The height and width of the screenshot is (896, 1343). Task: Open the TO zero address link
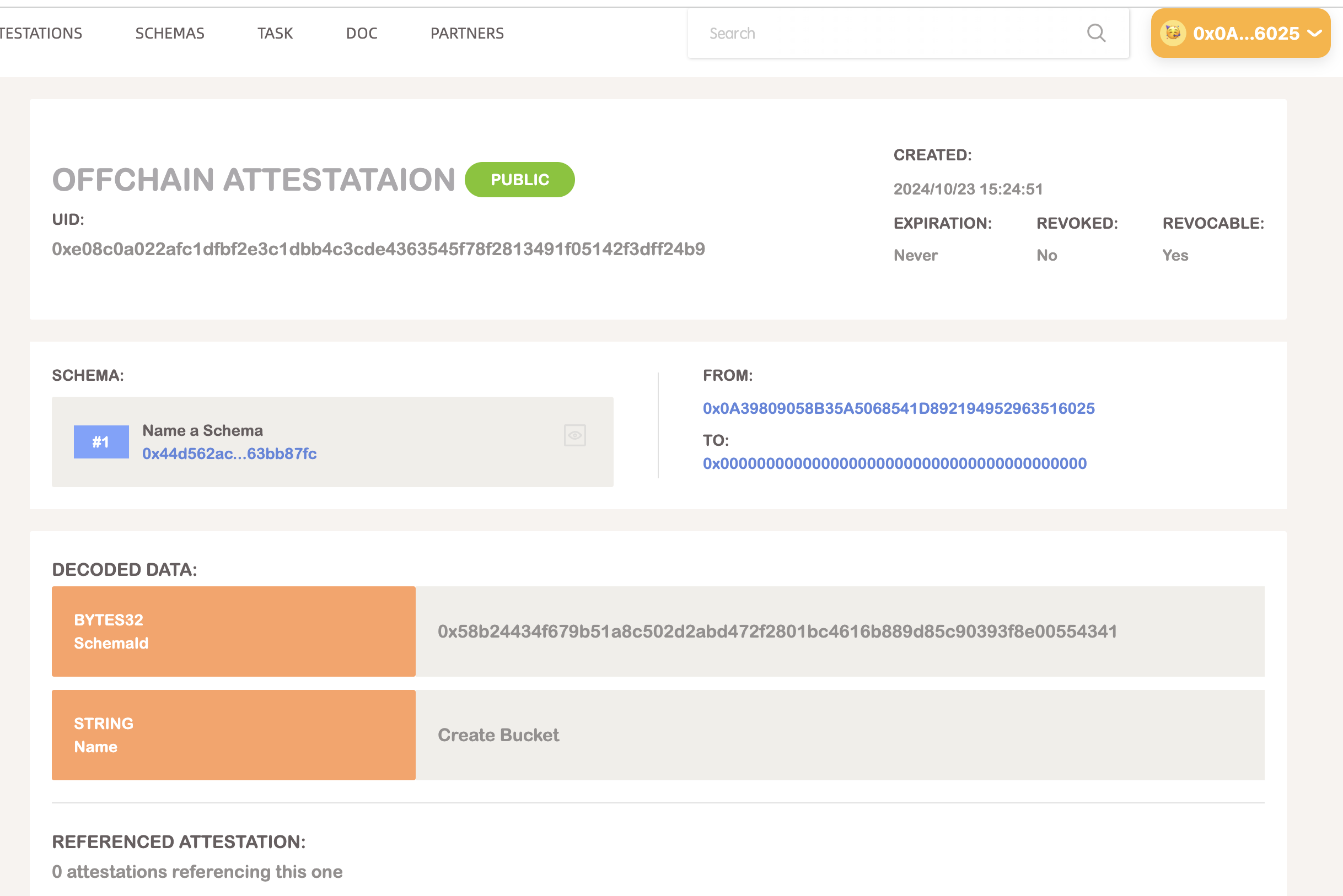click(894, 463)
